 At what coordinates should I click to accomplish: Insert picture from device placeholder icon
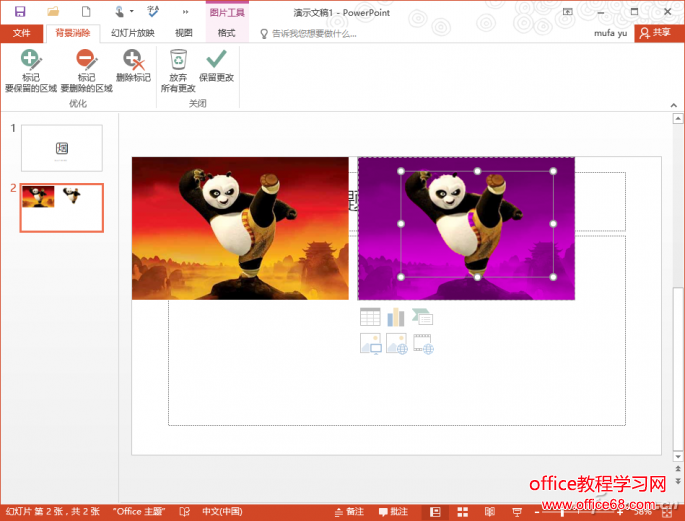coord(370,344)
